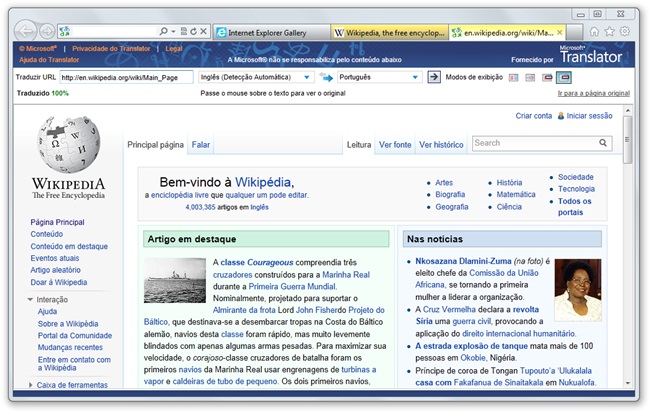The image size is (650, 413).
Task: Stop loading with the X icon in address bar
Action: pos(203,31)
